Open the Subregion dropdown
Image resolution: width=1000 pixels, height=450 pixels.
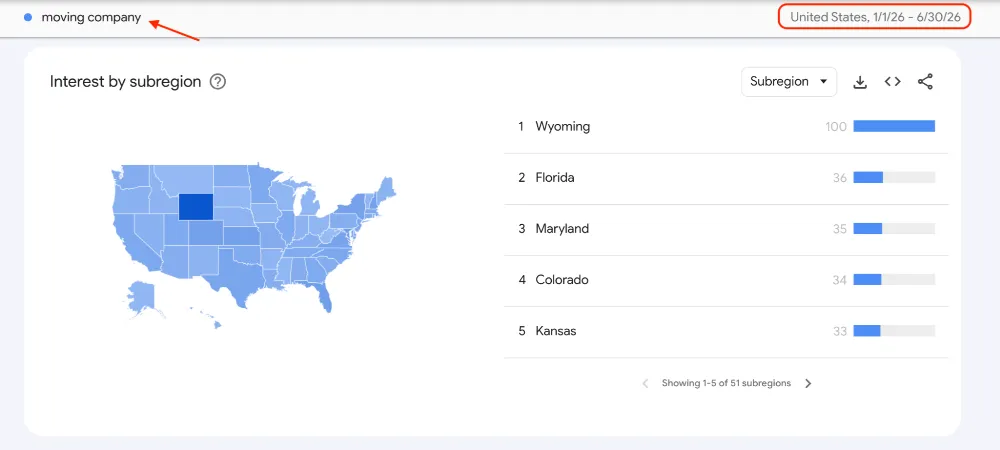click(x=788, y=82)
